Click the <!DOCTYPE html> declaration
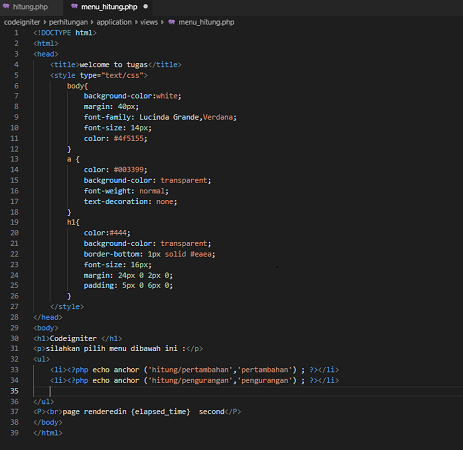This screenshot has width=463, height=450. (x=65, y=33)
